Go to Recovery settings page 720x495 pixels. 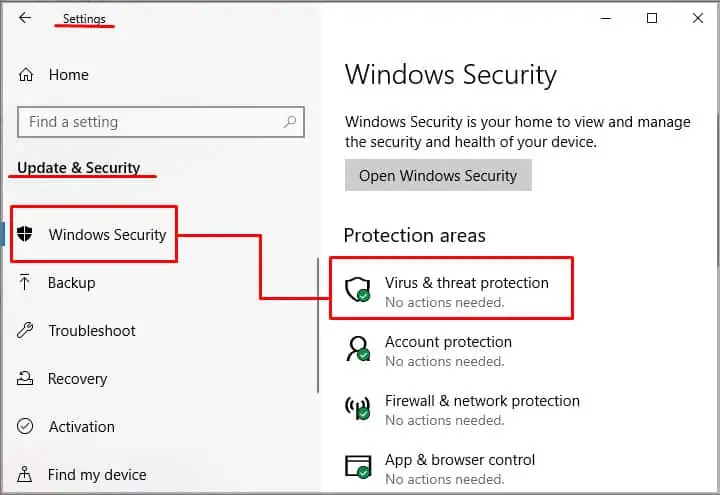(77, 379)
